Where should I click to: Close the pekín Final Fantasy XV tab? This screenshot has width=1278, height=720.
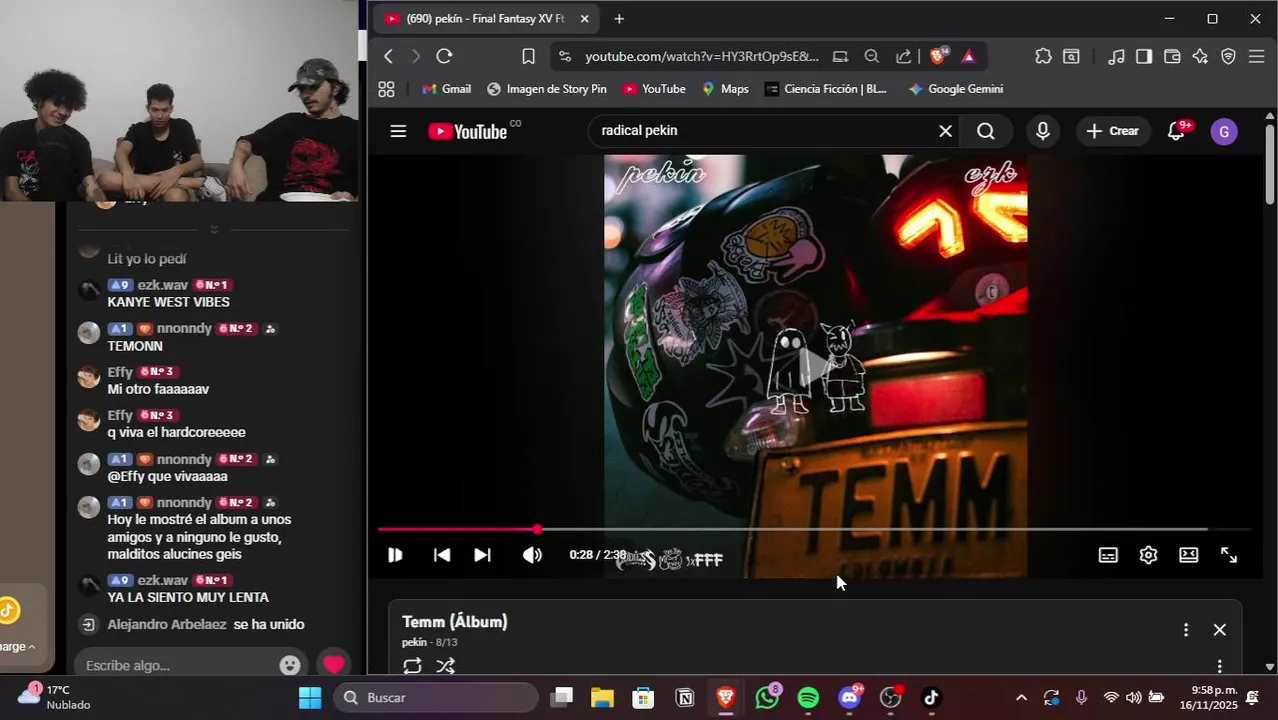tap(584, 18)
